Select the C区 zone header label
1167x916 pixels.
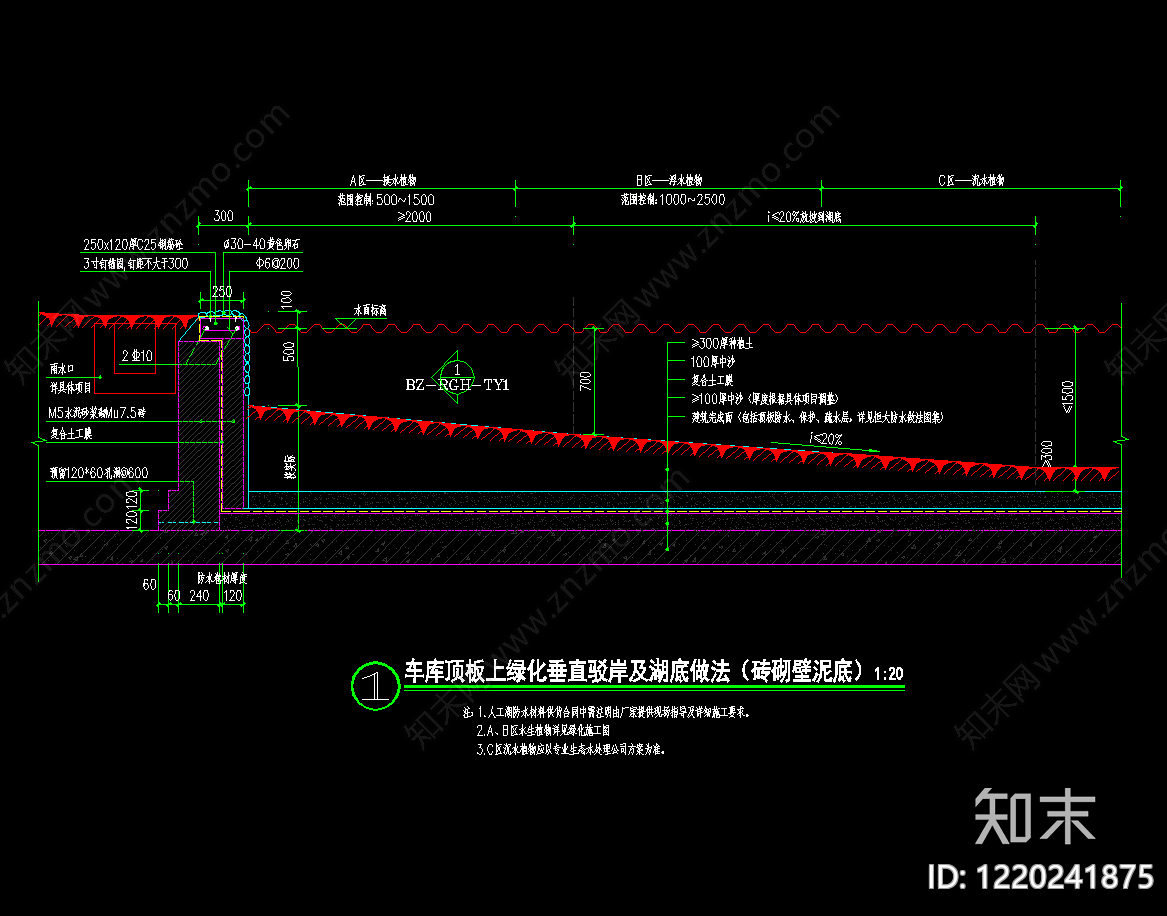[x=971, y=181]
